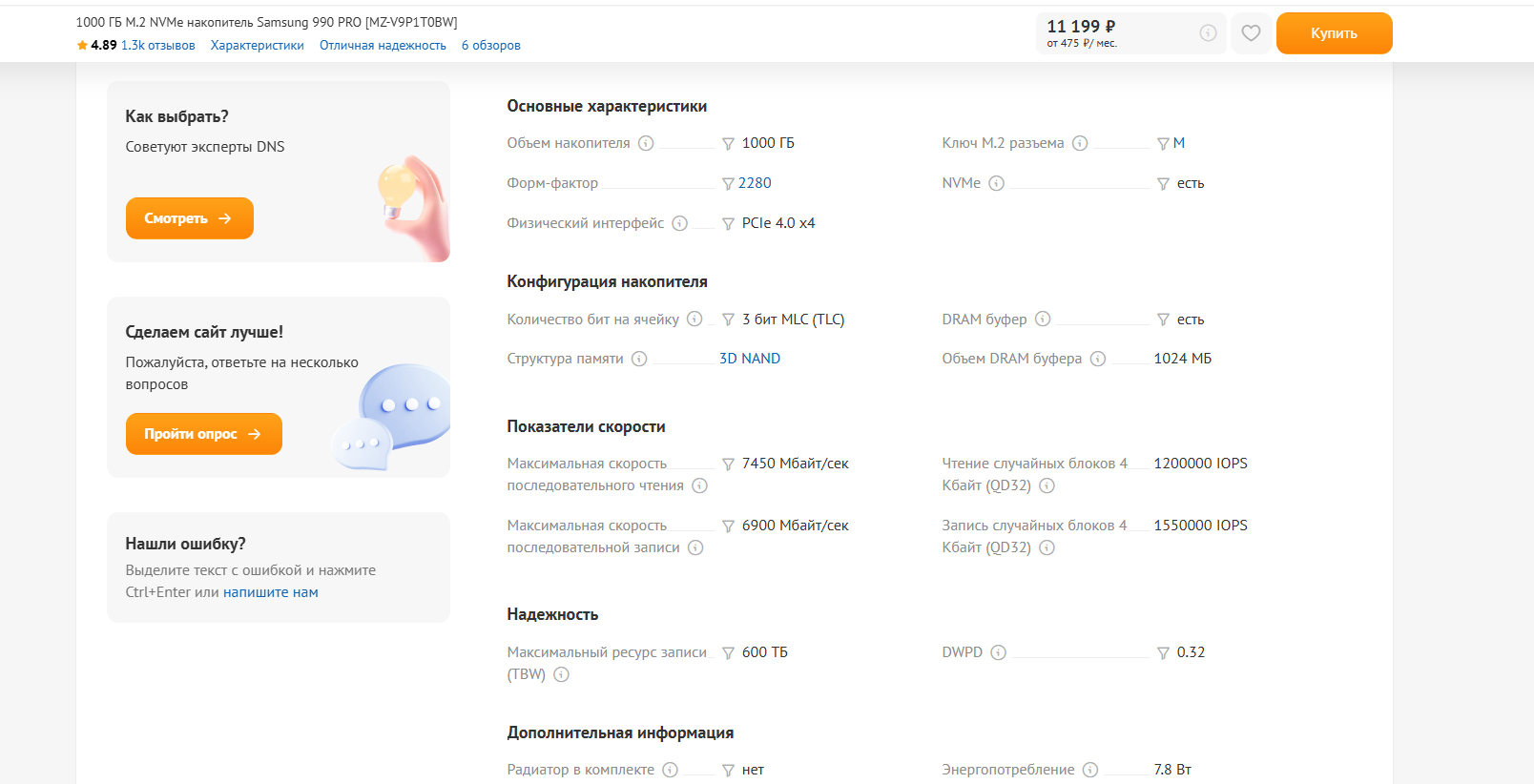Click filter icon beside PCIe 4.0 x4
Image resolution: width=1534 pixels, height=784 pixels.
click(728, 224)
